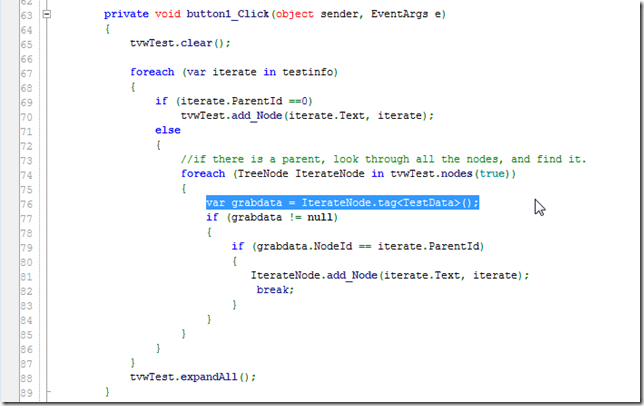Viewport: 644px width, 406px height.
Task: Click line number 89 in gutter
Action: point(26,393)
